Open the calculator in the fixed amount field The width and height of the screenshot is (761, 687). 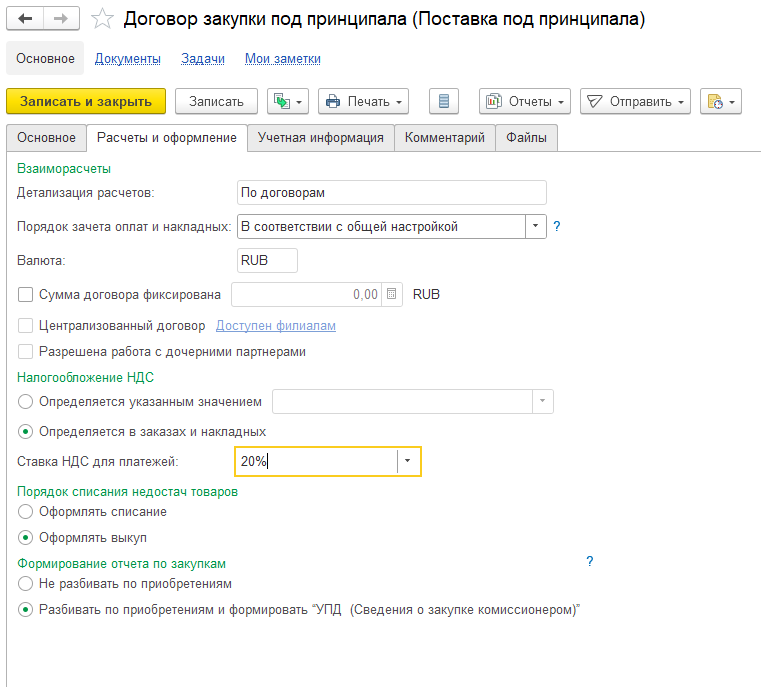[392, 294]
